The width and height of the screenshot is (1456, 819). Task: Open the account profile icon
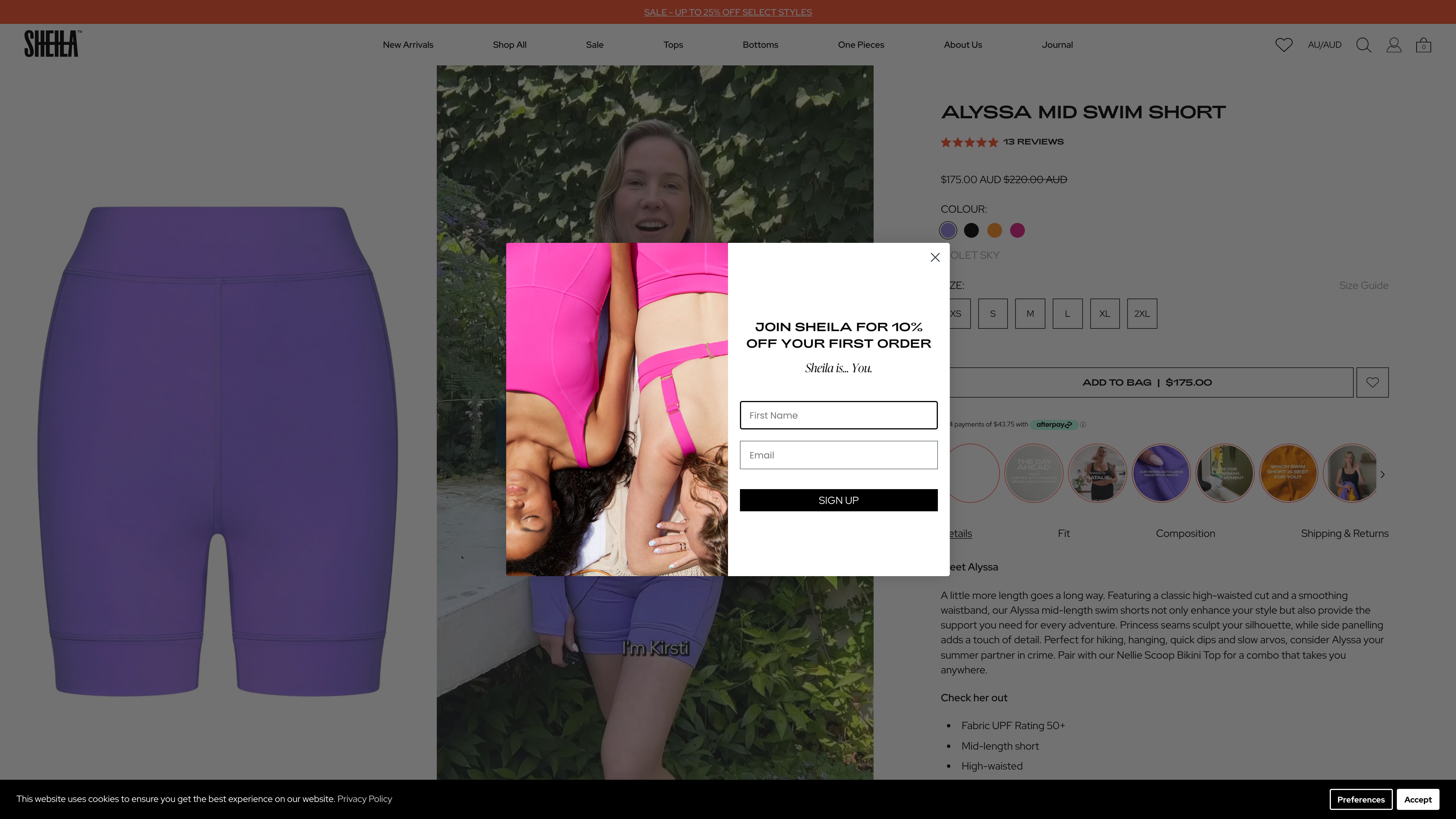pos(1393,45)
